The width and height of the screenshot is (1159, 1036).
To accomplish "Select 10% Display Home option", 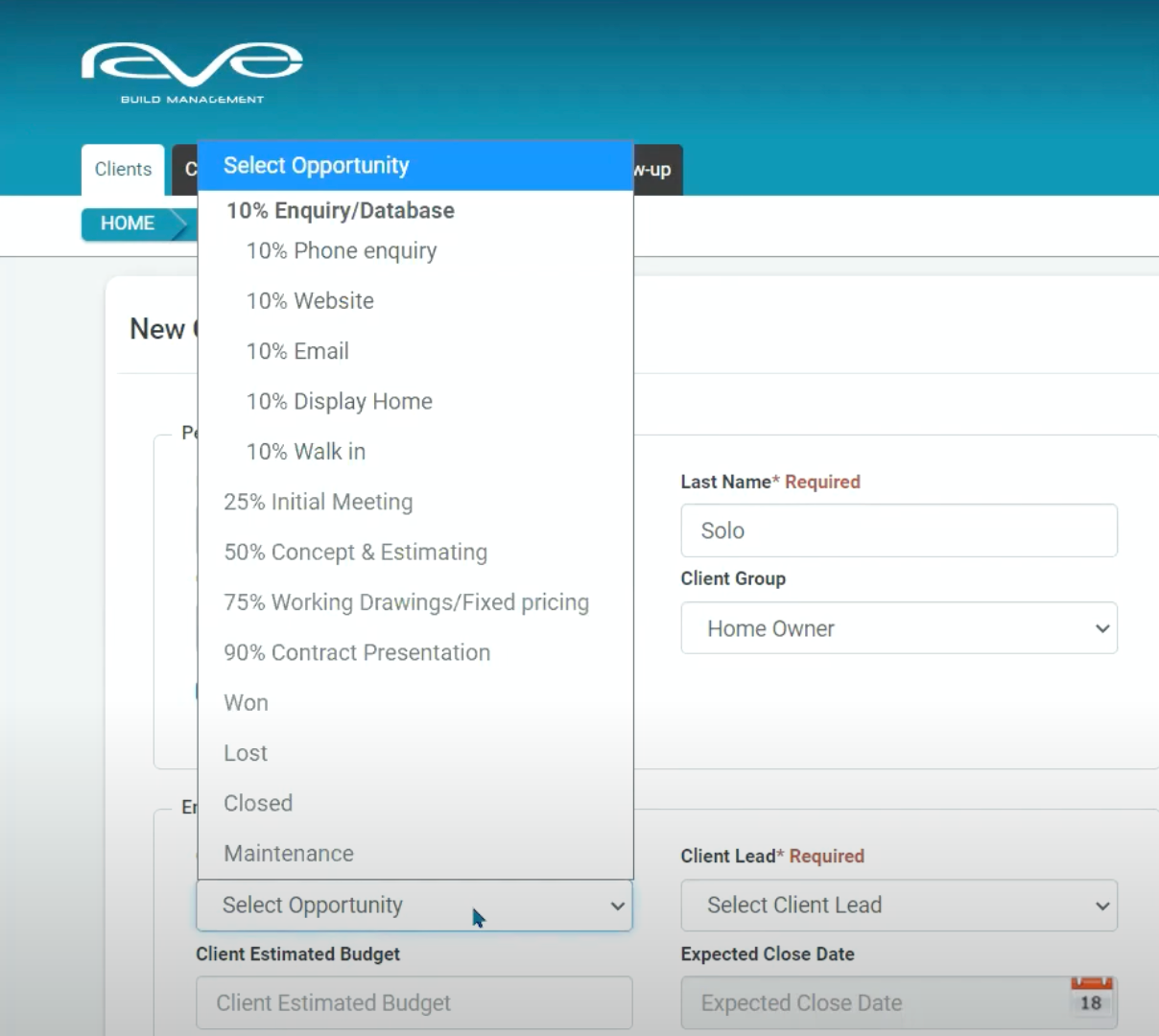I will click(x=415, y=402).
